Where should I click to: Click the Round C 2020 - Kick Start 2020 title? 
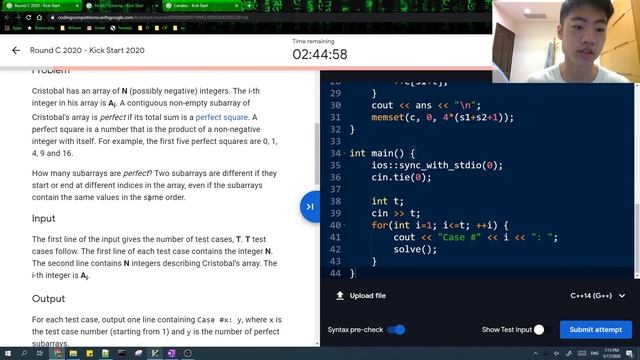tap(87, 50)
